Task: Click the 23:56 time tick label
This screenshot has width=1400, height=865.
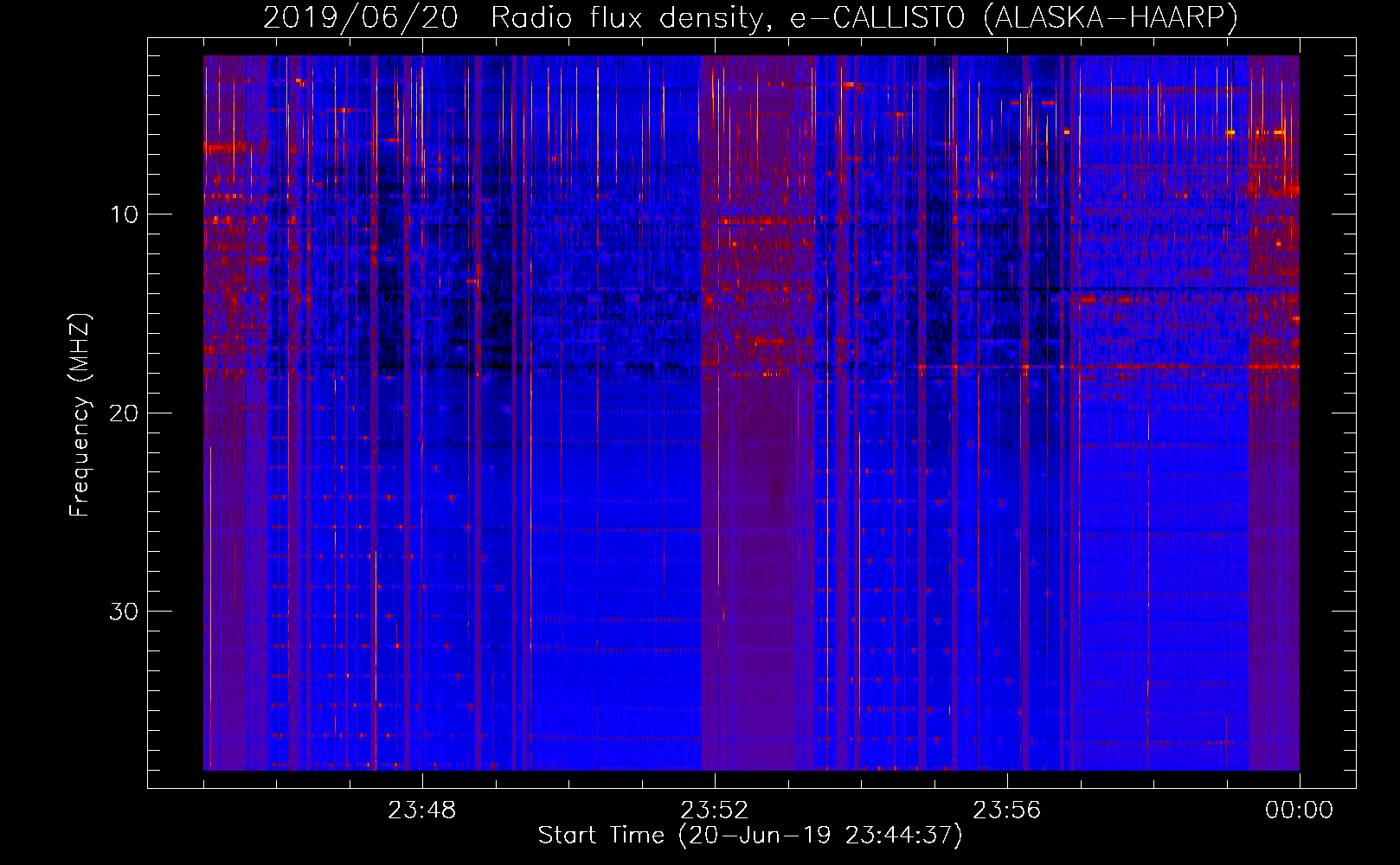Action: [1006, 811]
